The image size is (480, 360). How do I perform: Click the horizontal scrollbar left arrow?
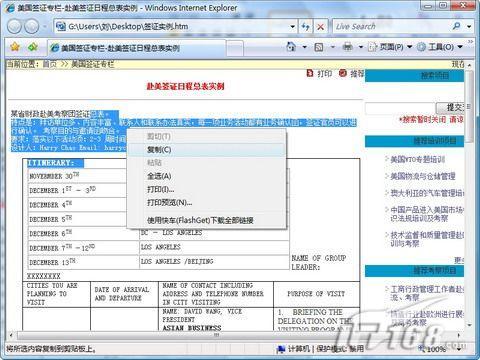[11, 335]
